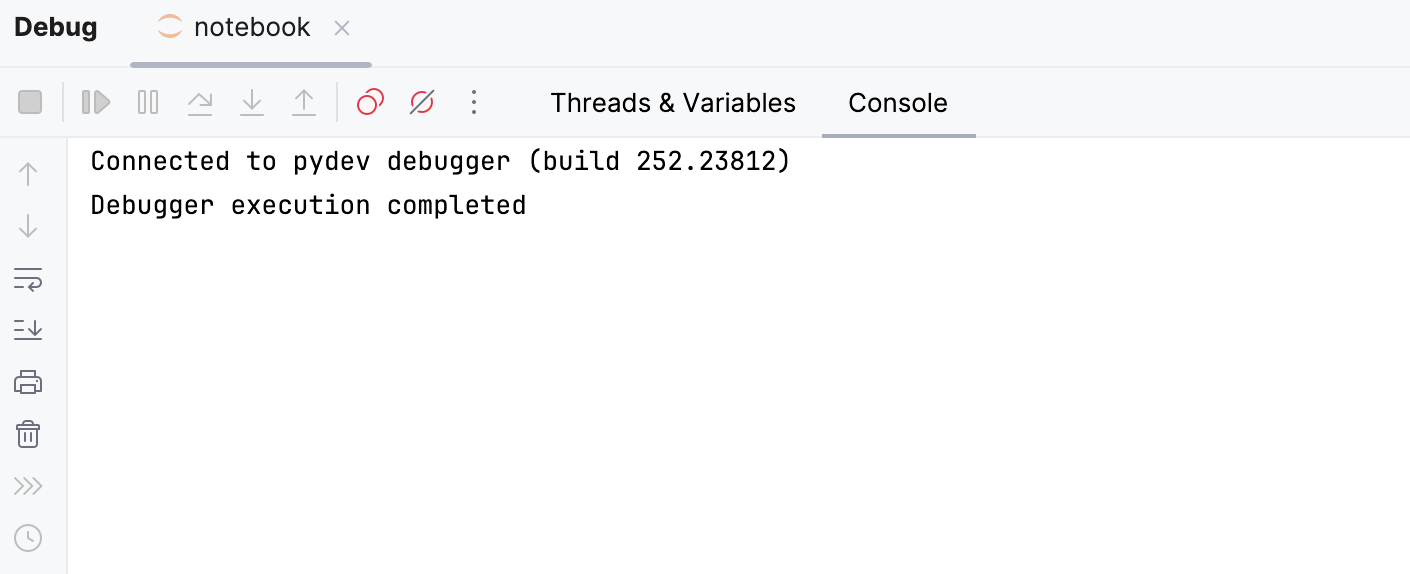Select the notebook debug session tab
This screenshot has width=1410, height=574.
pos(251,28)
